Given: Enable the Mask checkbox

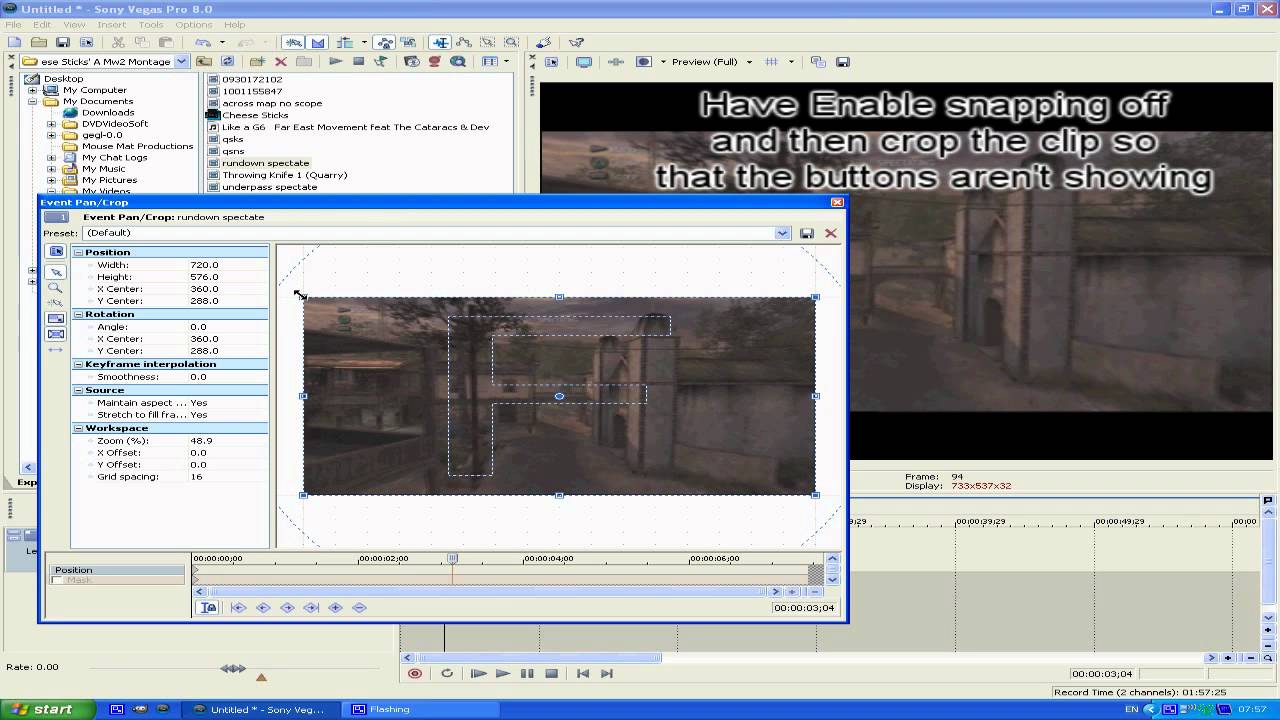Looking at the screenshot, I should (x=57, y=580).
